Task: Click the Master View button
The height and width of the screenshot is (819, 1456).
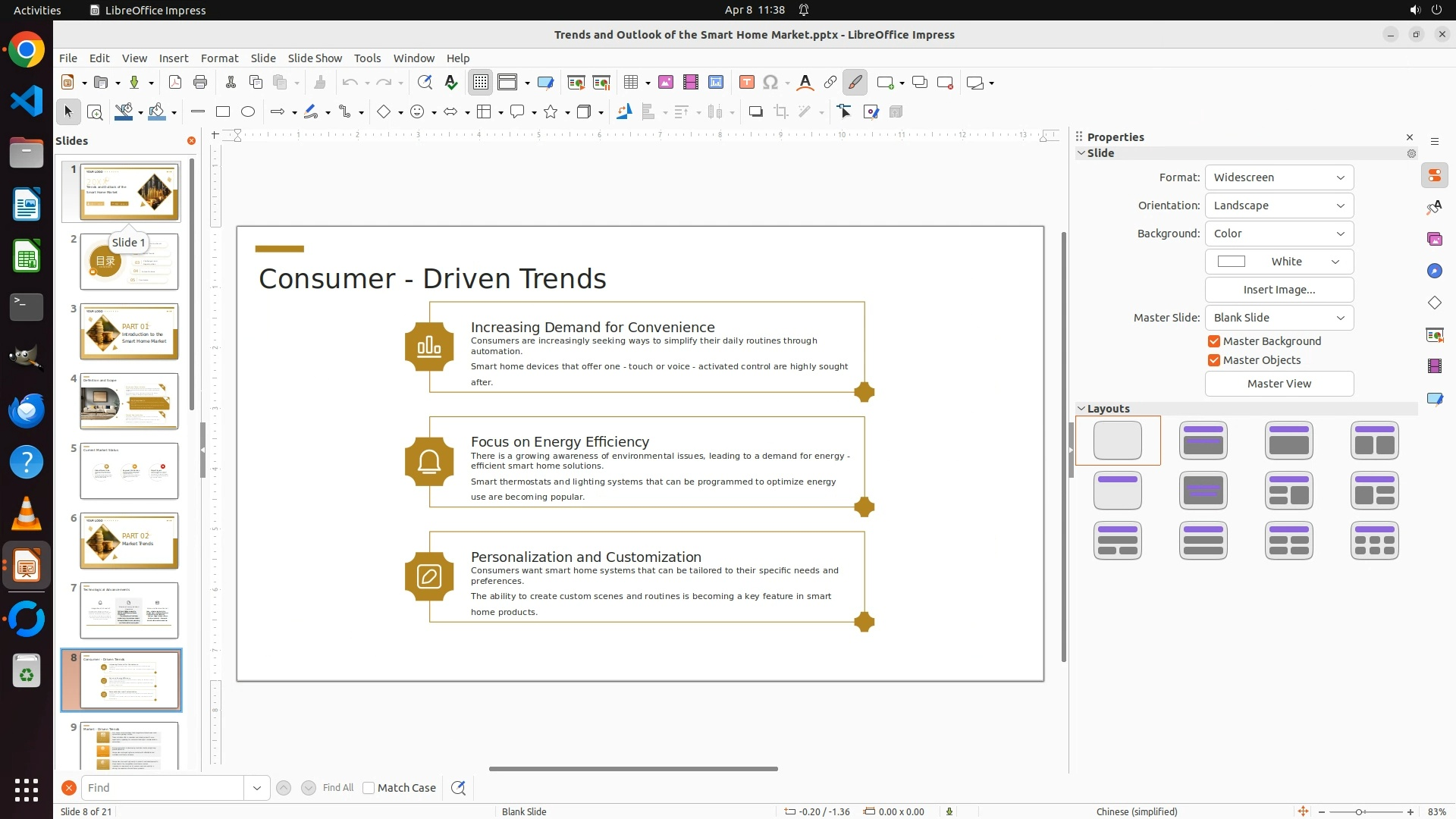Action: click(x=1279, y=384)
